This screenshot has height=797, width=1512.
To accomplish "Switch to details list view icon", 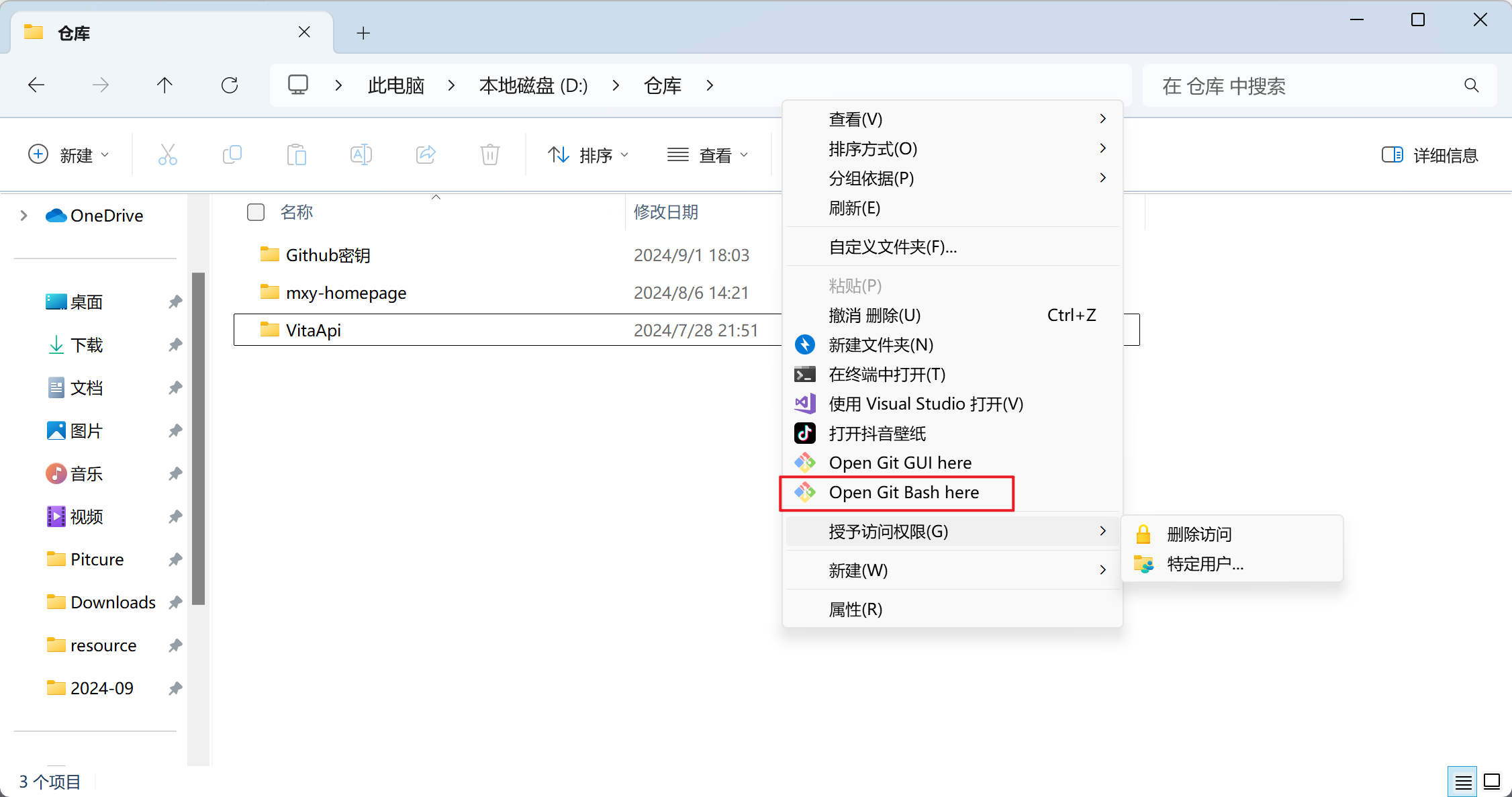I will click(1463, 782).
